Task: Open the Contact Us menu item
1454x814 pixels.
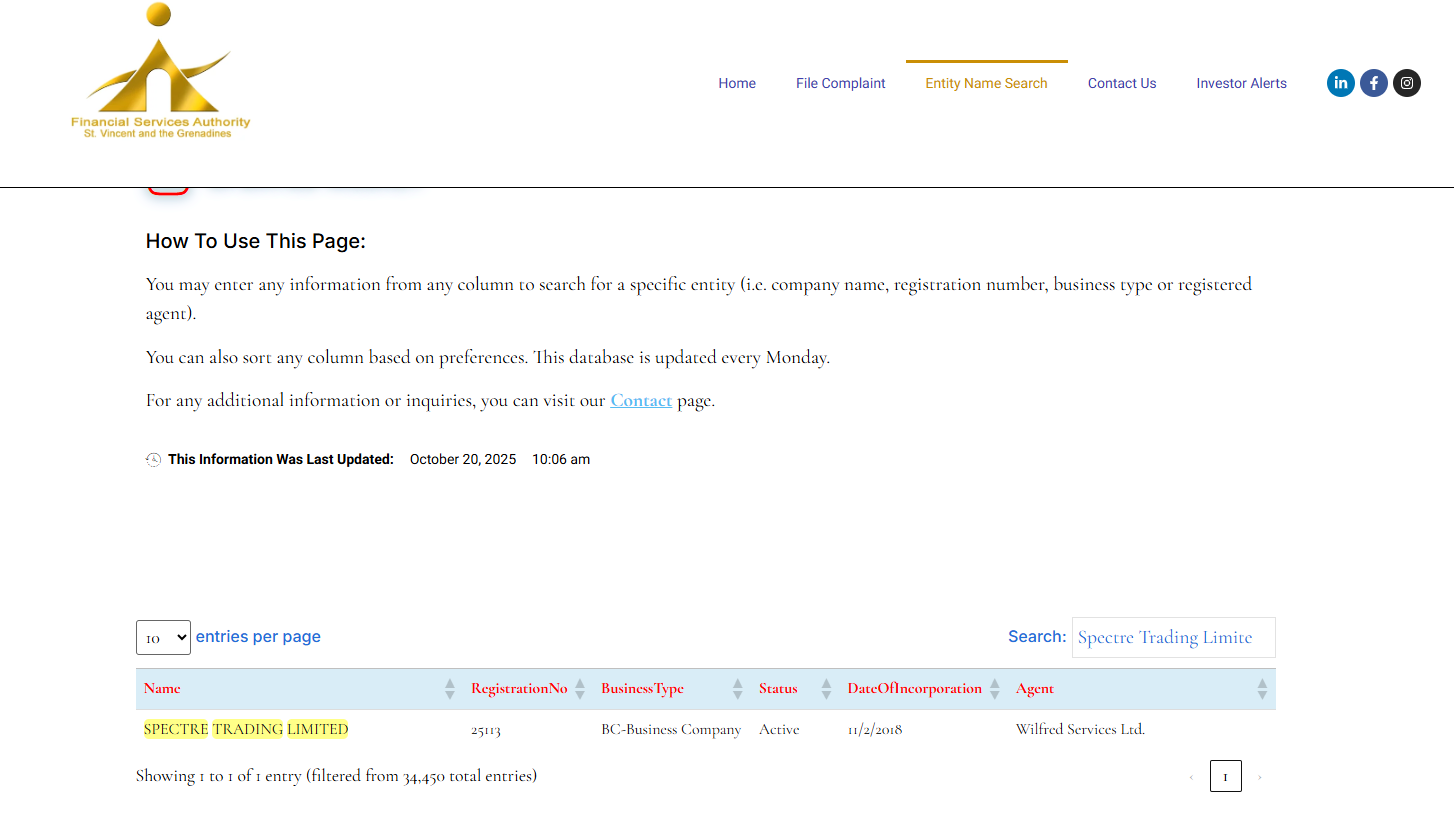Action: click(x=1121, y=83)
